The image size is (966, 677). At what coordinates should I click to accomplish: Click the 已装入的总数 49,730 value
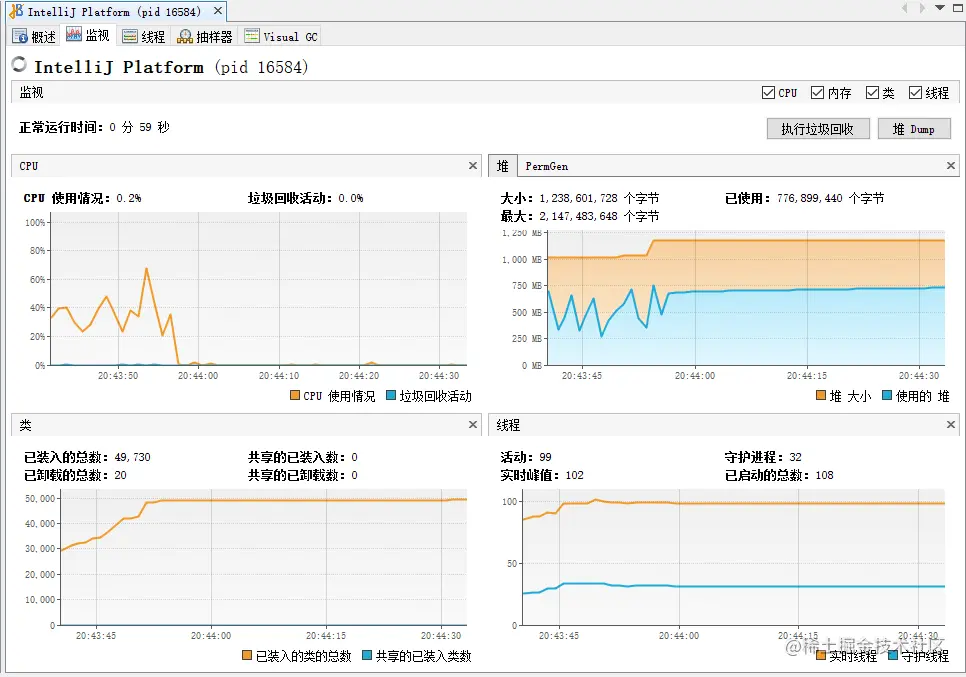click(x=132, y=457)
